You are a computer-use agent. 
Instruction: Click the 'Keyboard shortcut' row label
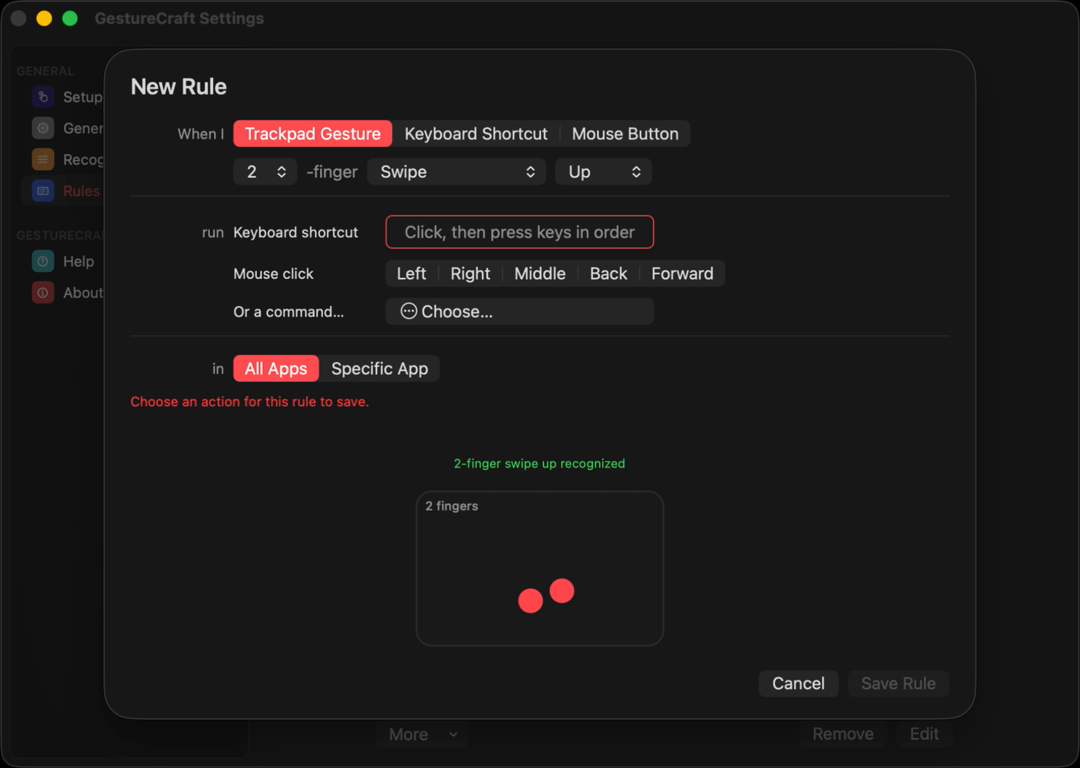(295, 232)
